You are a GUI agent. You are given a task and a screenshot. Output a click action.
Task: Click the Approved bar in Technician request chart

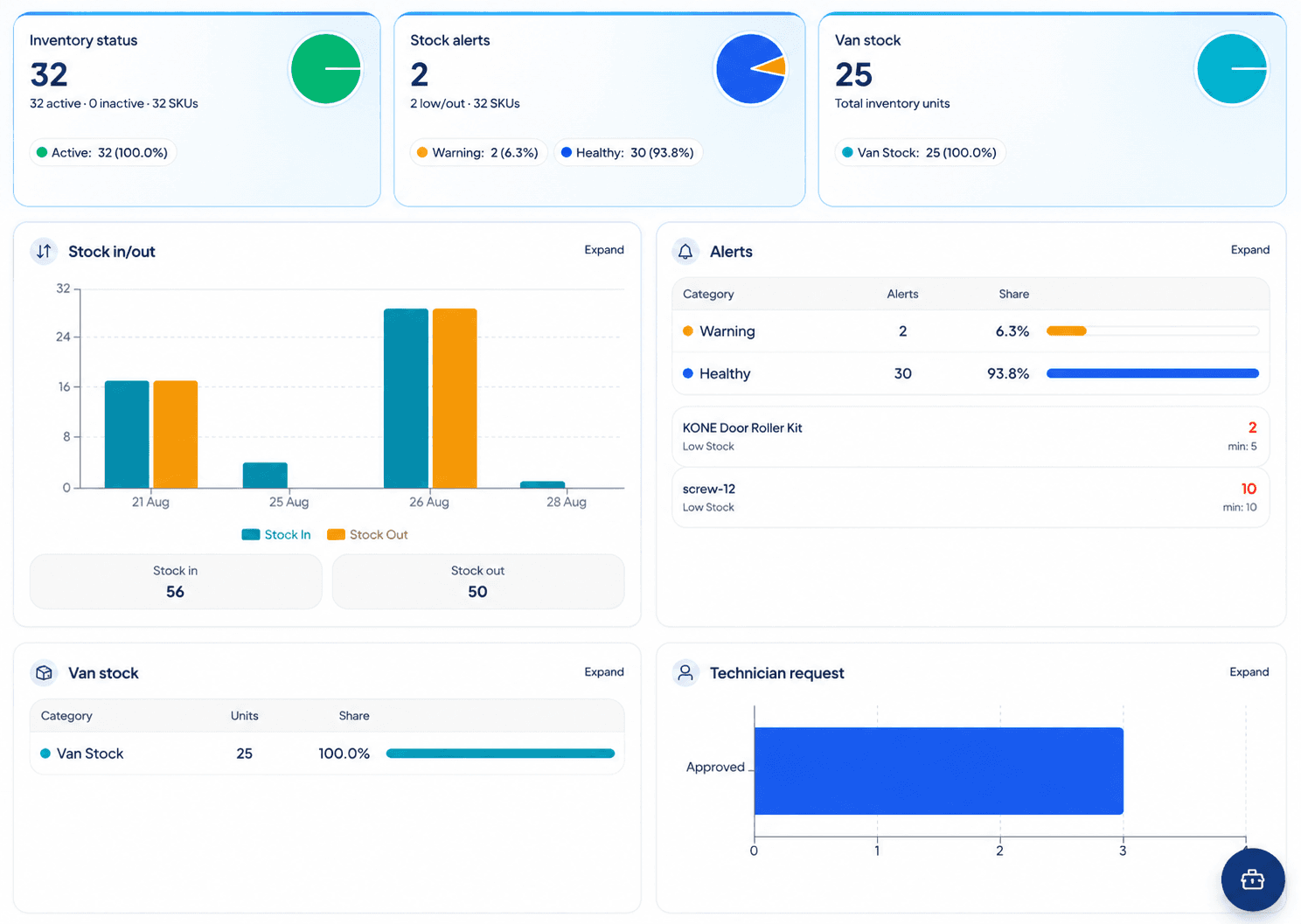click(x=938, y=771)
